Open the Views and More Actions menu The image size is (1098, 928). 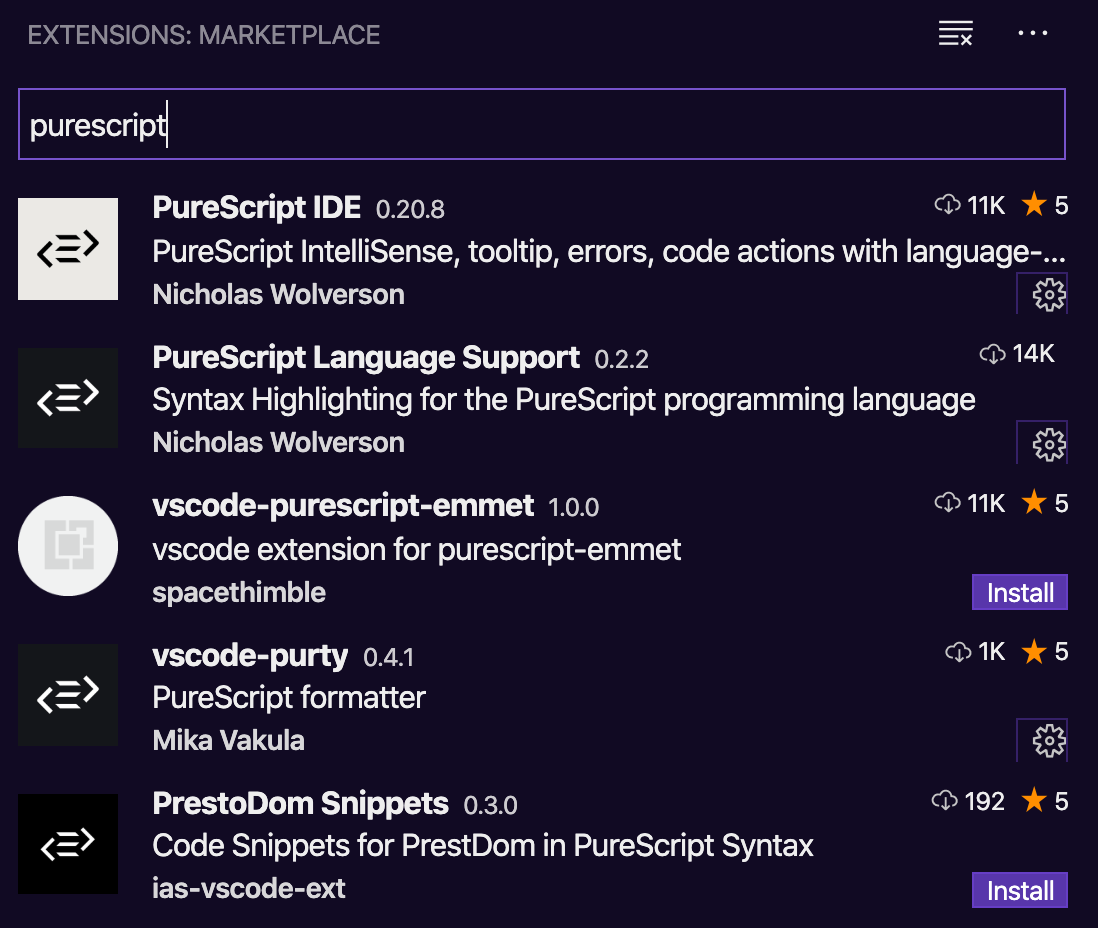[x=1032, y=34]
